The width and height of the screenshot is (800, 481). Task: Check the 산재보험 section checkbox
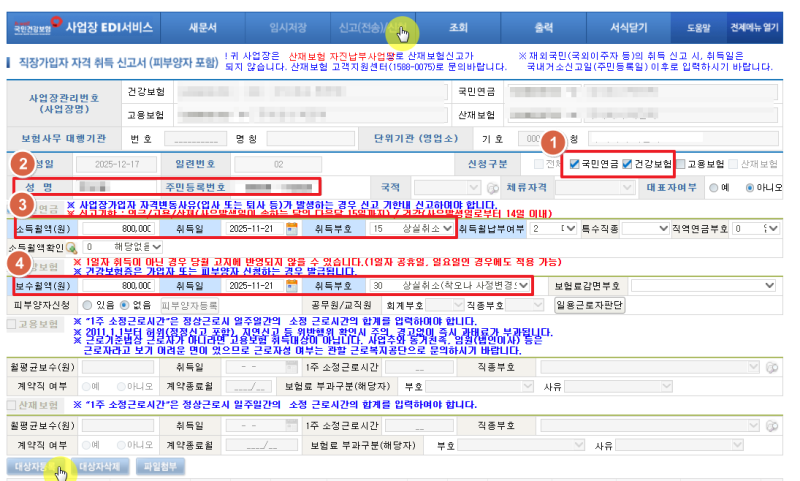pyautogui.click(x=12, y=405)
